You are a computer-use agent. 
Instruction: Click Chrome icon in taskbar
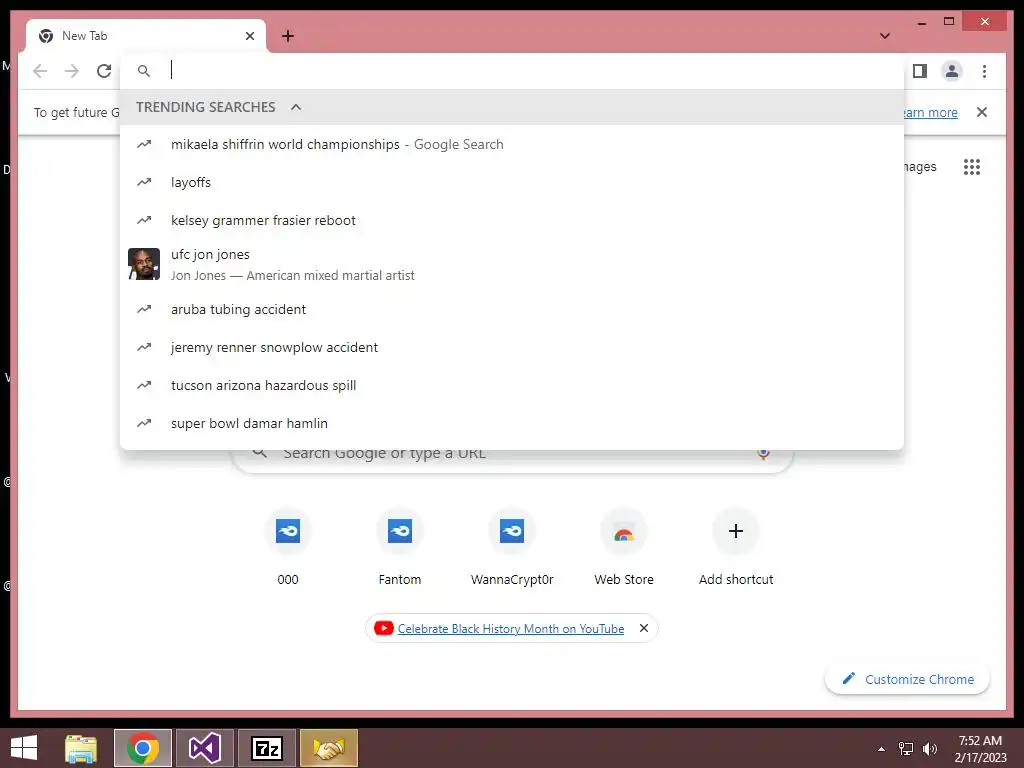coord(143,748)
